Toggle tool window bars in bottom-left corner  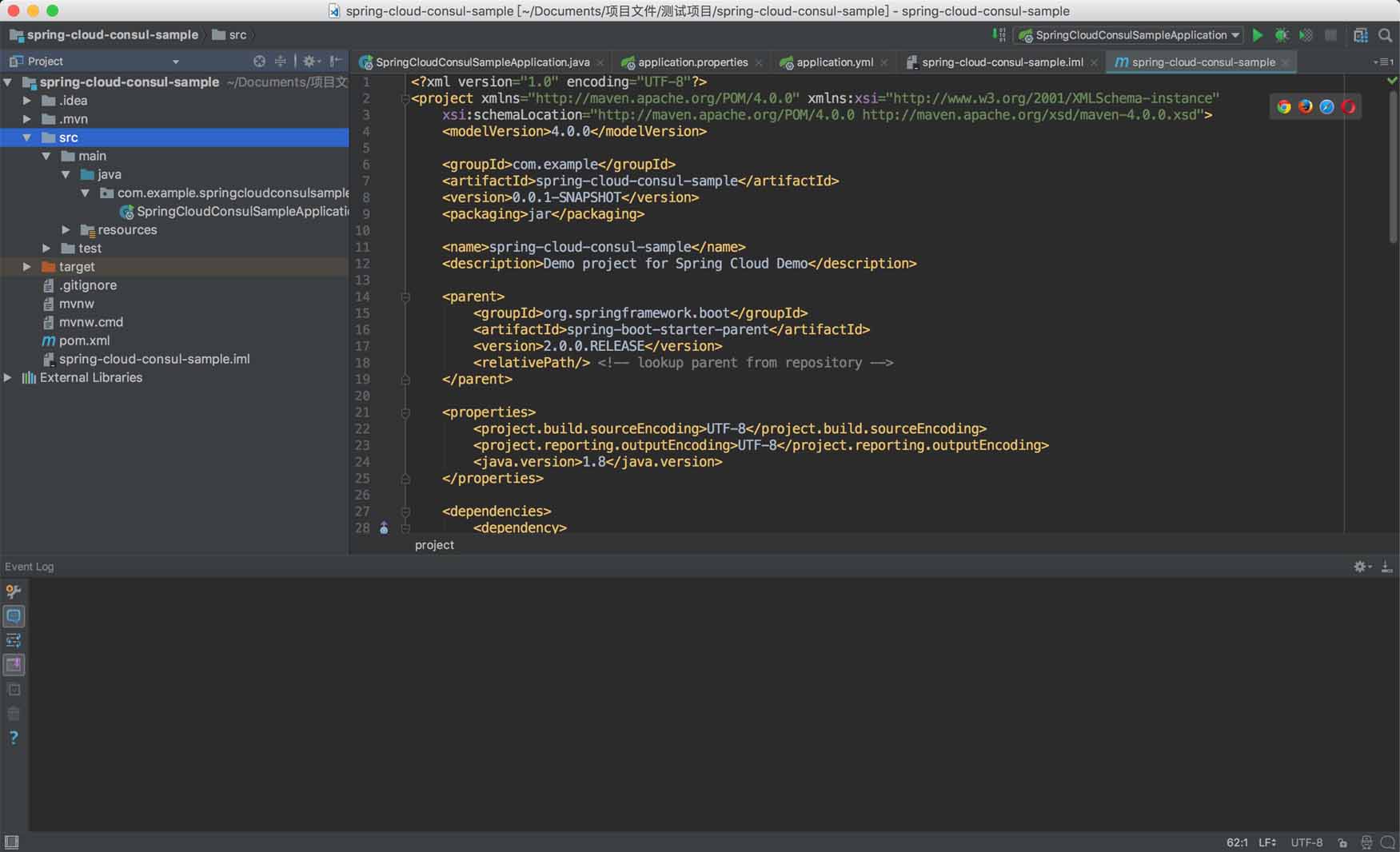pyautogui.click(x=11, y=842)
